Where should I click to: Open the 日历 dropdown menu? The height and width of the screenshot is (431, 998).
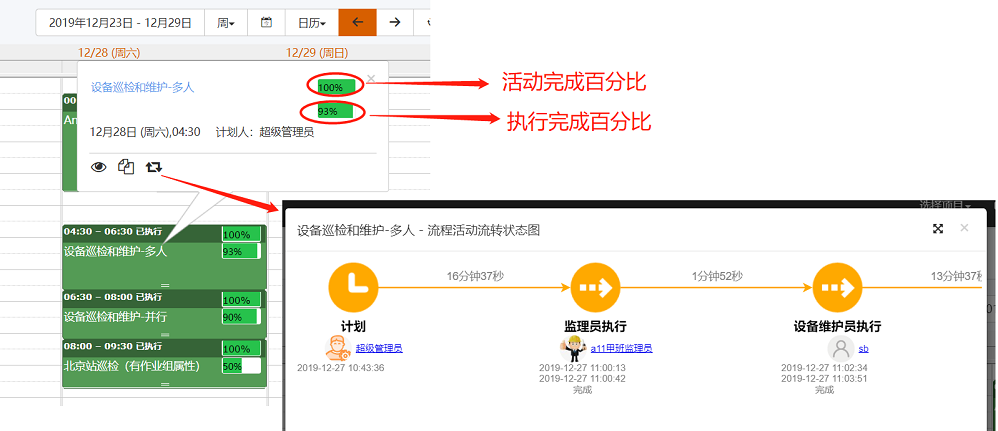click(309, 22)
